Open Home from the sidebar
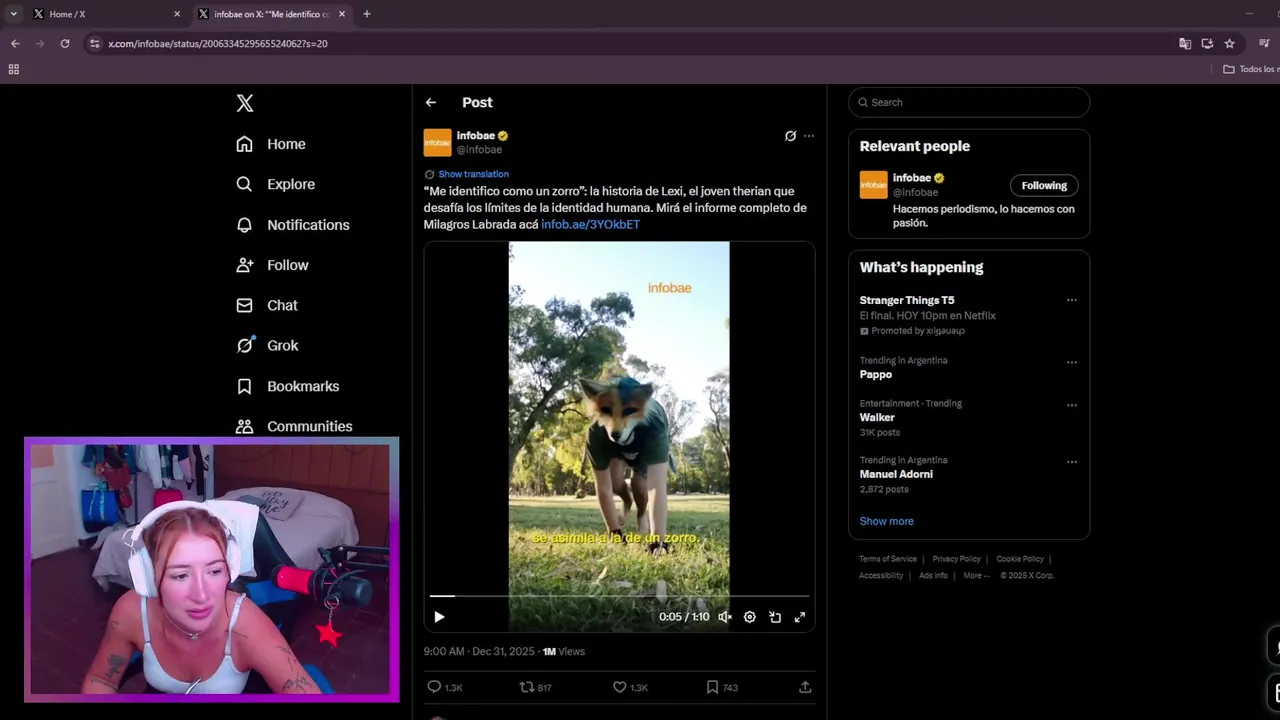Screen dimensions: 1280x720 pos(271,144)
